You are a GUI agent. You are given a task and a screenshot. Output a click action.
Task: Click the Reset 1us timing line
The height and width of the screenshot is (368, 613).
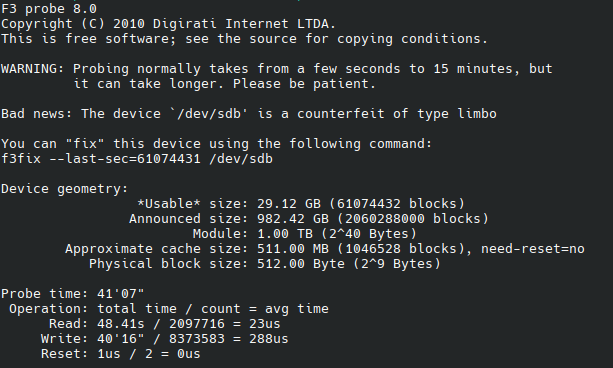tap(120, 354)
